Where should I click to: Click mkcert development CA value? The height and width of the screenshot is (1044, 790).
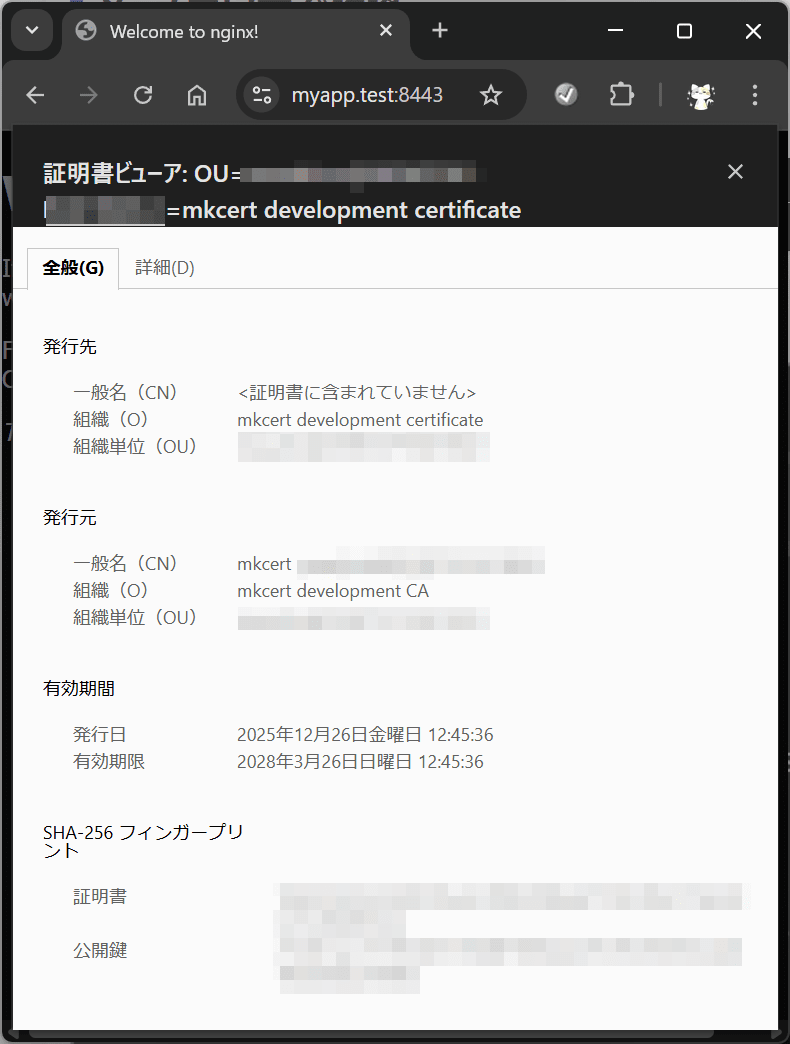click(x=333, y=591)
